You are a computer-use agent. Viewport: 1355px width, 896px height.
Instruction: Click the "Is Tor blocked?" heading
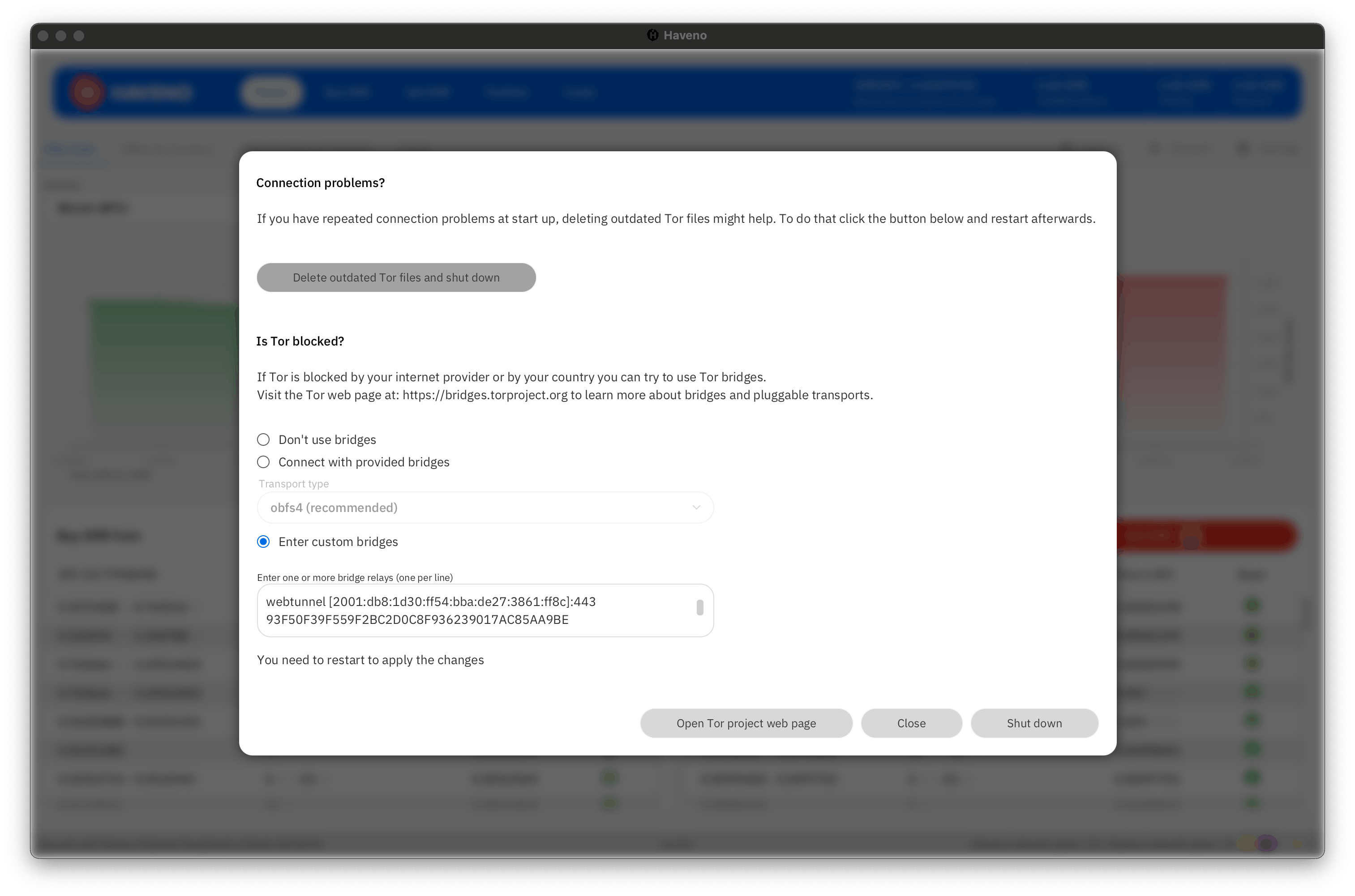point(300,341)
